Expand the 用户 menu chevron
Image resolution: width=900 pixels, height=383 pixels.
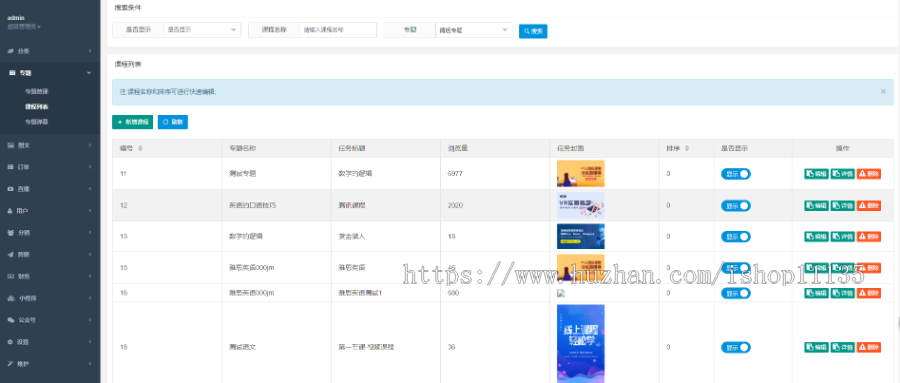click(x=90, y=211)
